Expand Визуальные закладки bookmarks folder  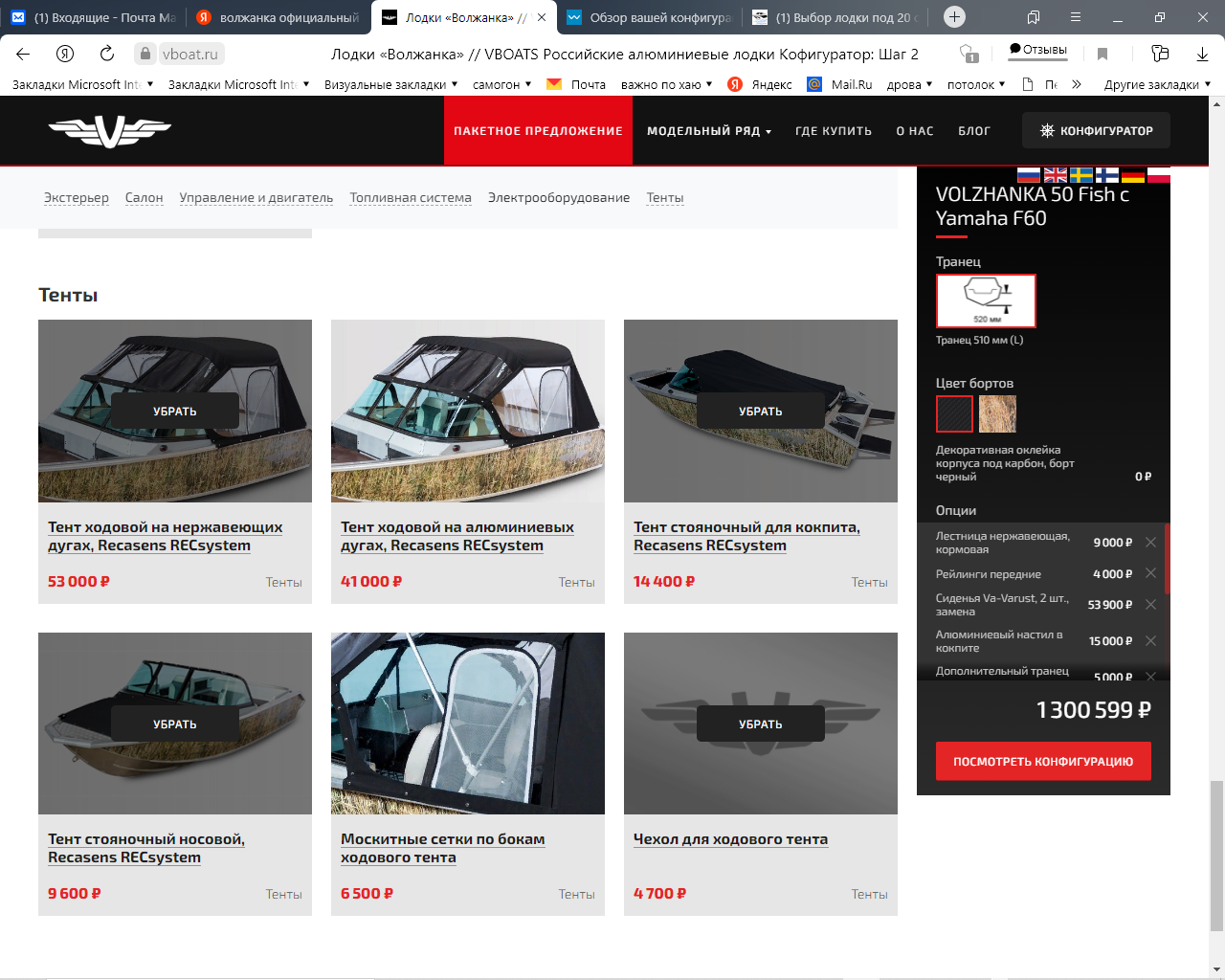click(390, 84)
